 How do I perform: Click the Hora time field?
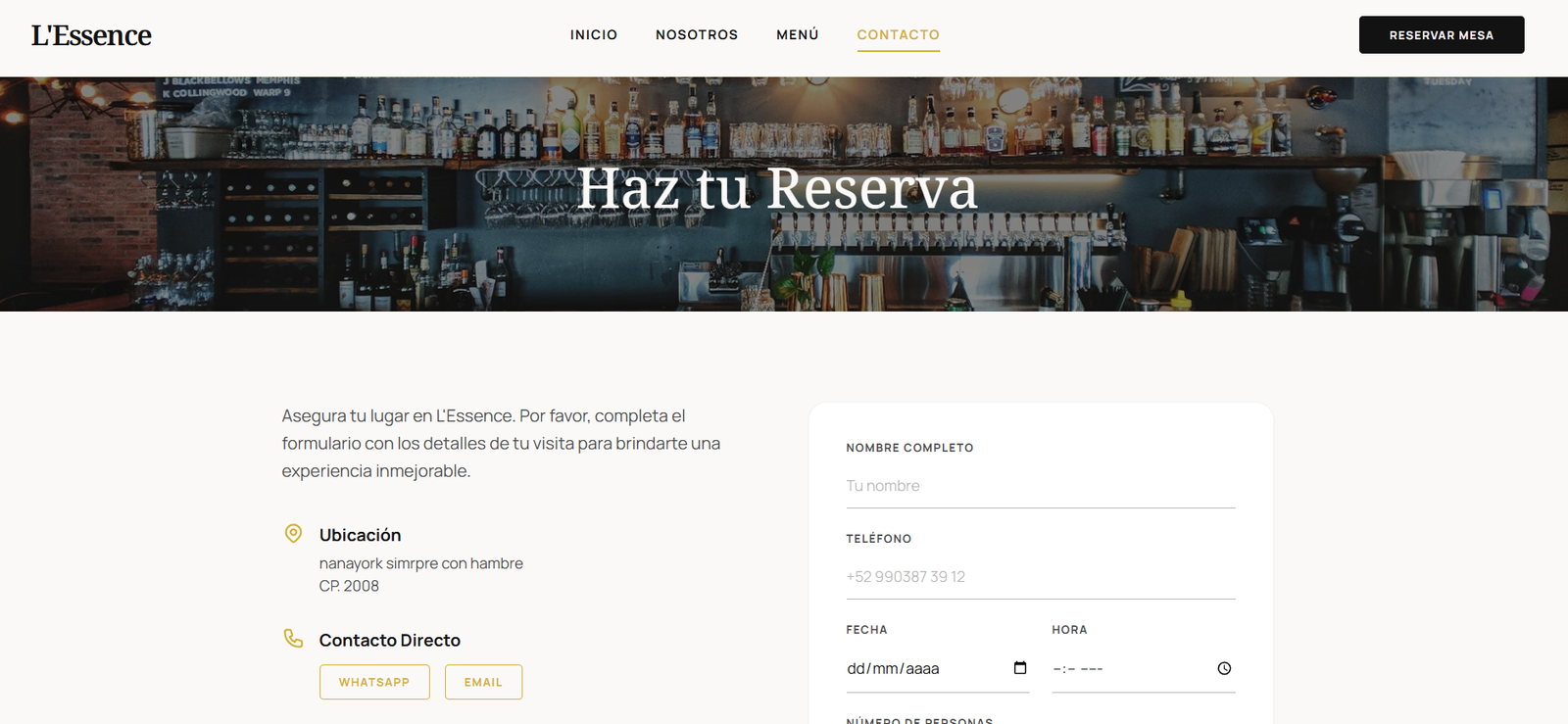pos(1144,669)
